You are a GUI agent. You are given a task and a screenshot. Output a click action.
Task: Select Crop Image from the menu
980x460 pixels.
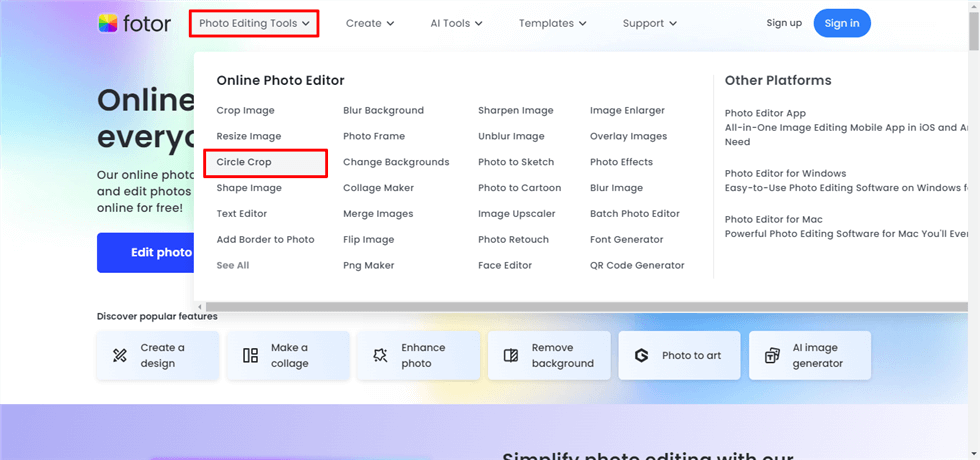click(246, 111)
